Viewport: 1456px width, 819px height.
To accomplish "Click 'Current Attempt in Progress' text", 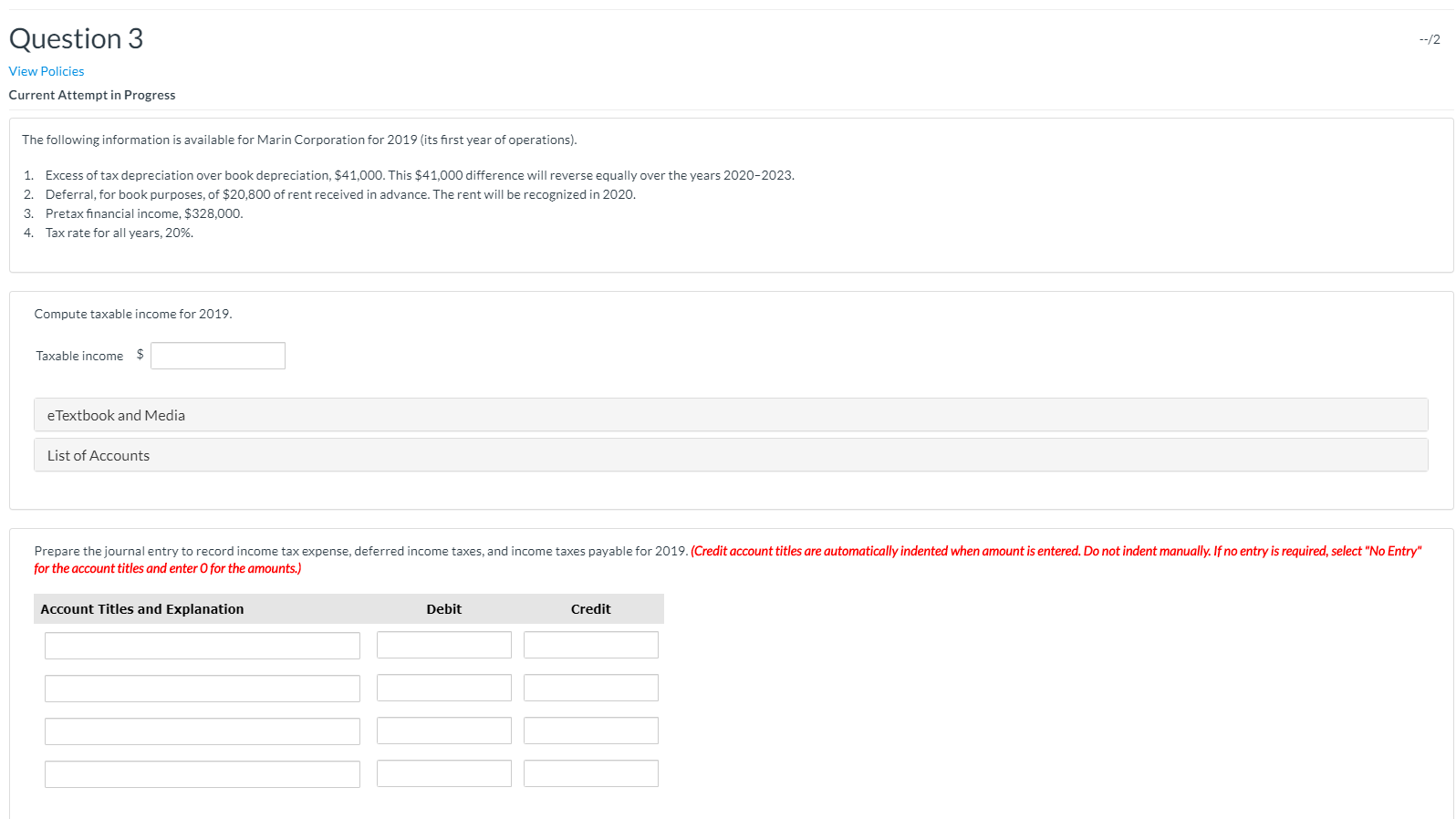I will [x=92, y=95].
